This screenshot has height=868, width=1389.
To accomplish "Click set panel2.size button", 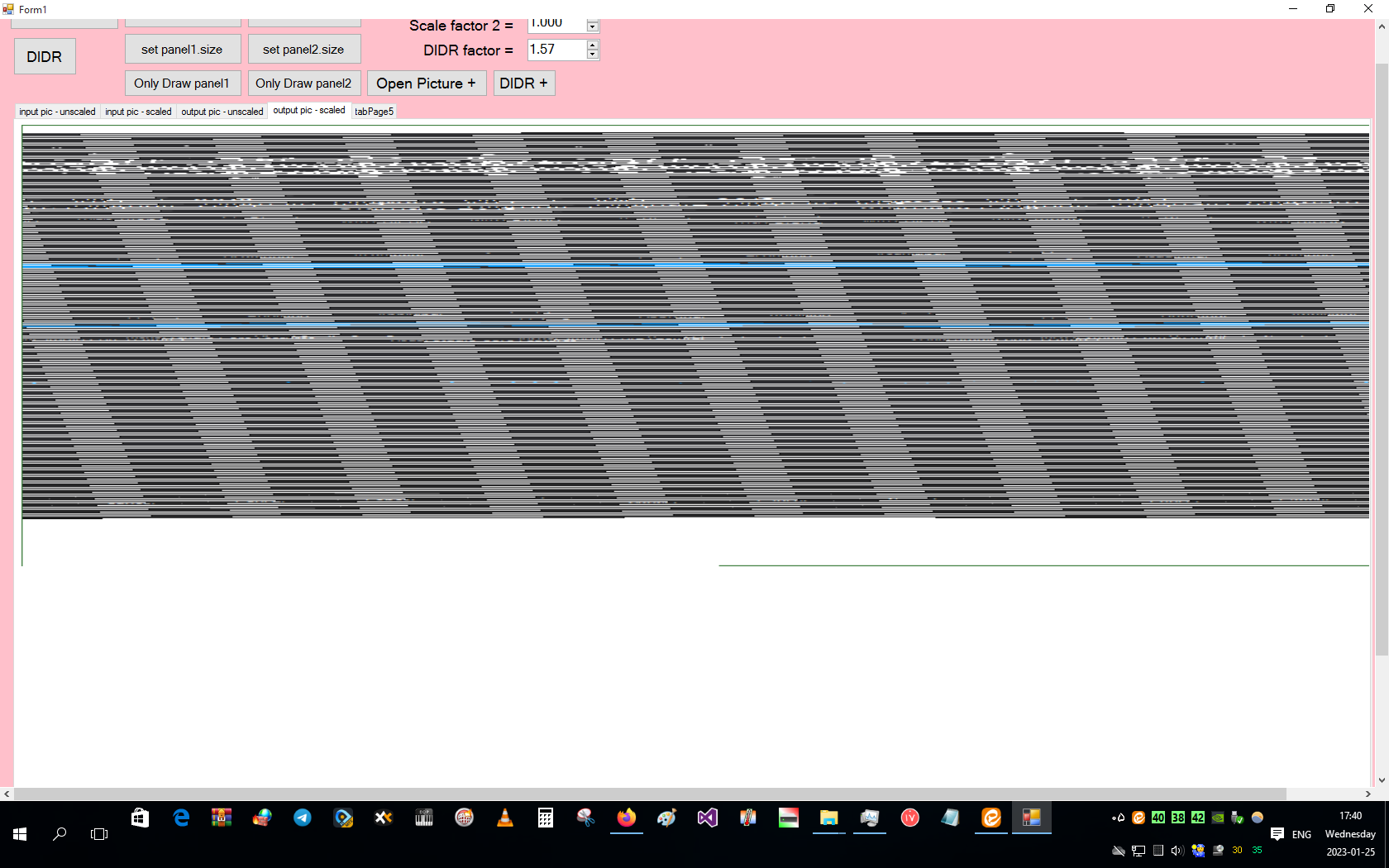I will point(304,50).
